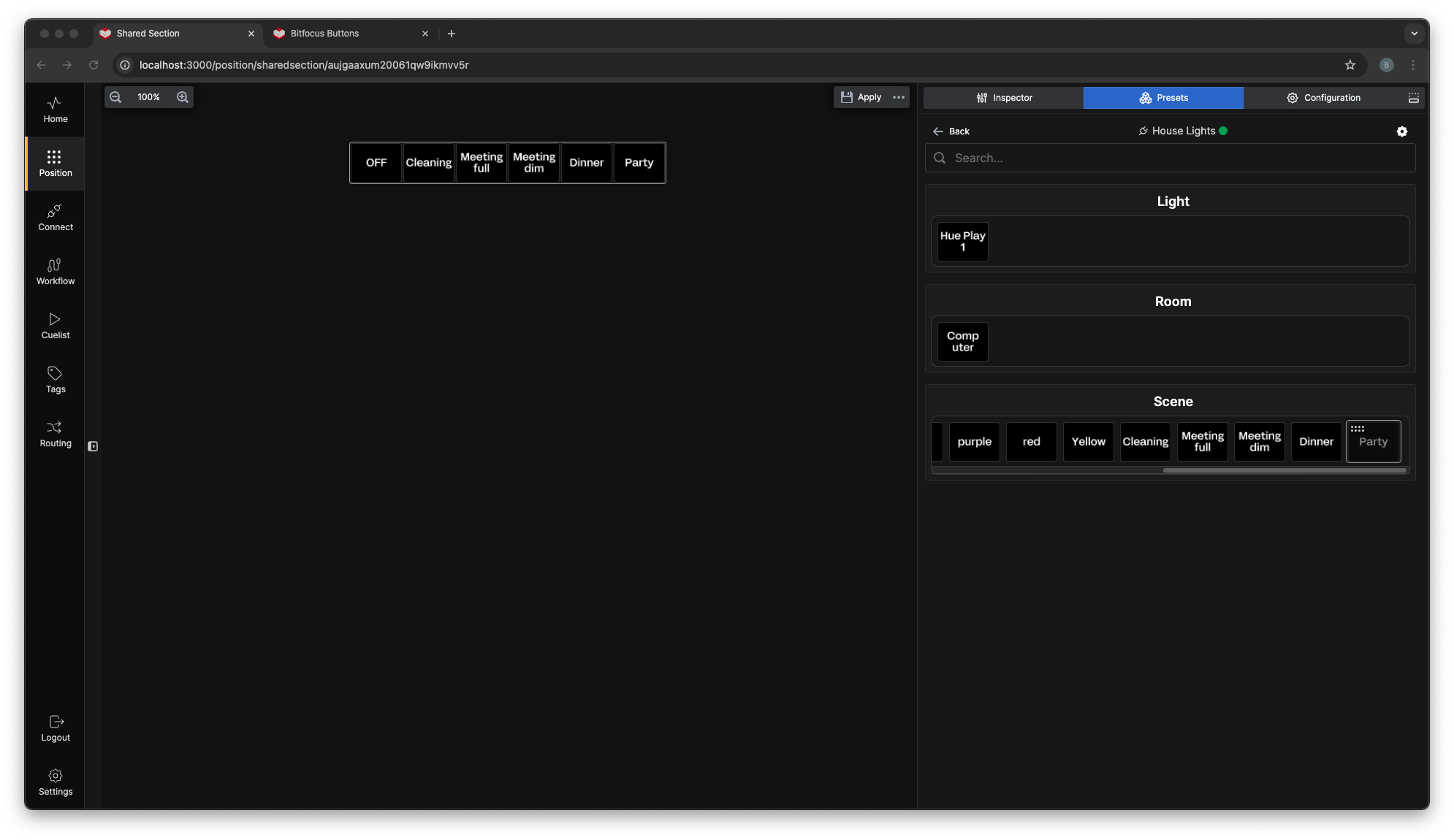Select the Computer room preset

[x=963, y=342]
